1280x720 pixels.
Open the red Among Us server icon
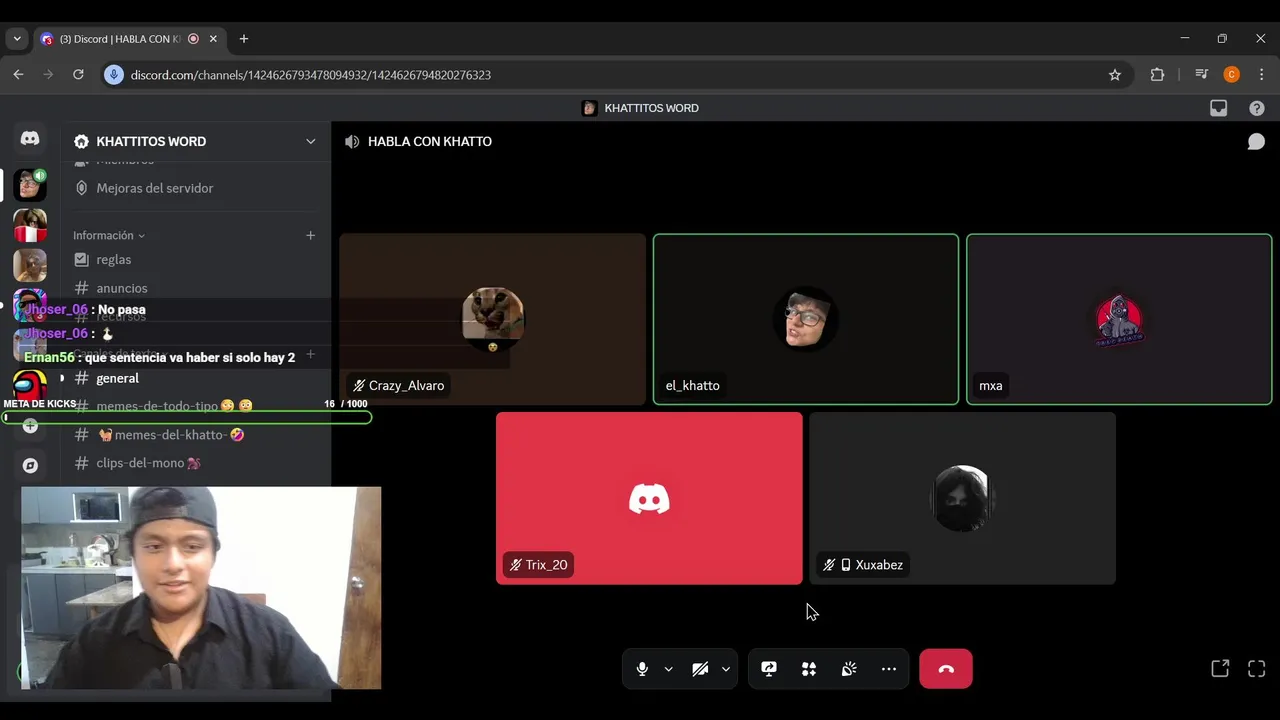tap(30, 385)
